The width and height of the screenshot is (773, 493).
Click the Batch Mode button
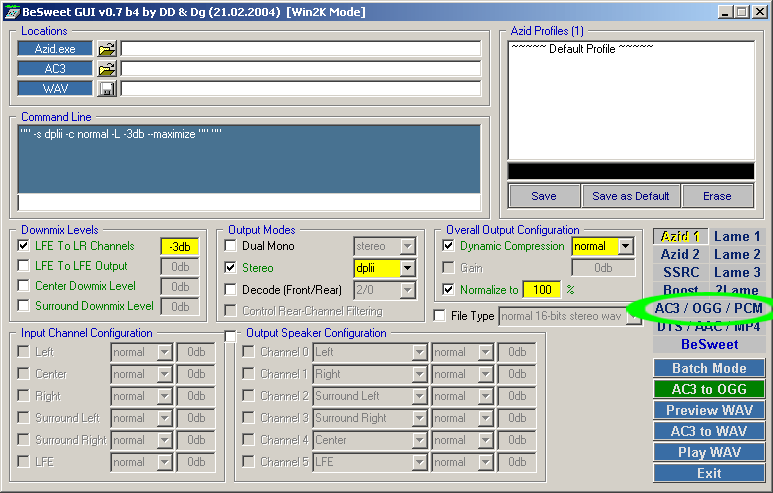[709, 368]
